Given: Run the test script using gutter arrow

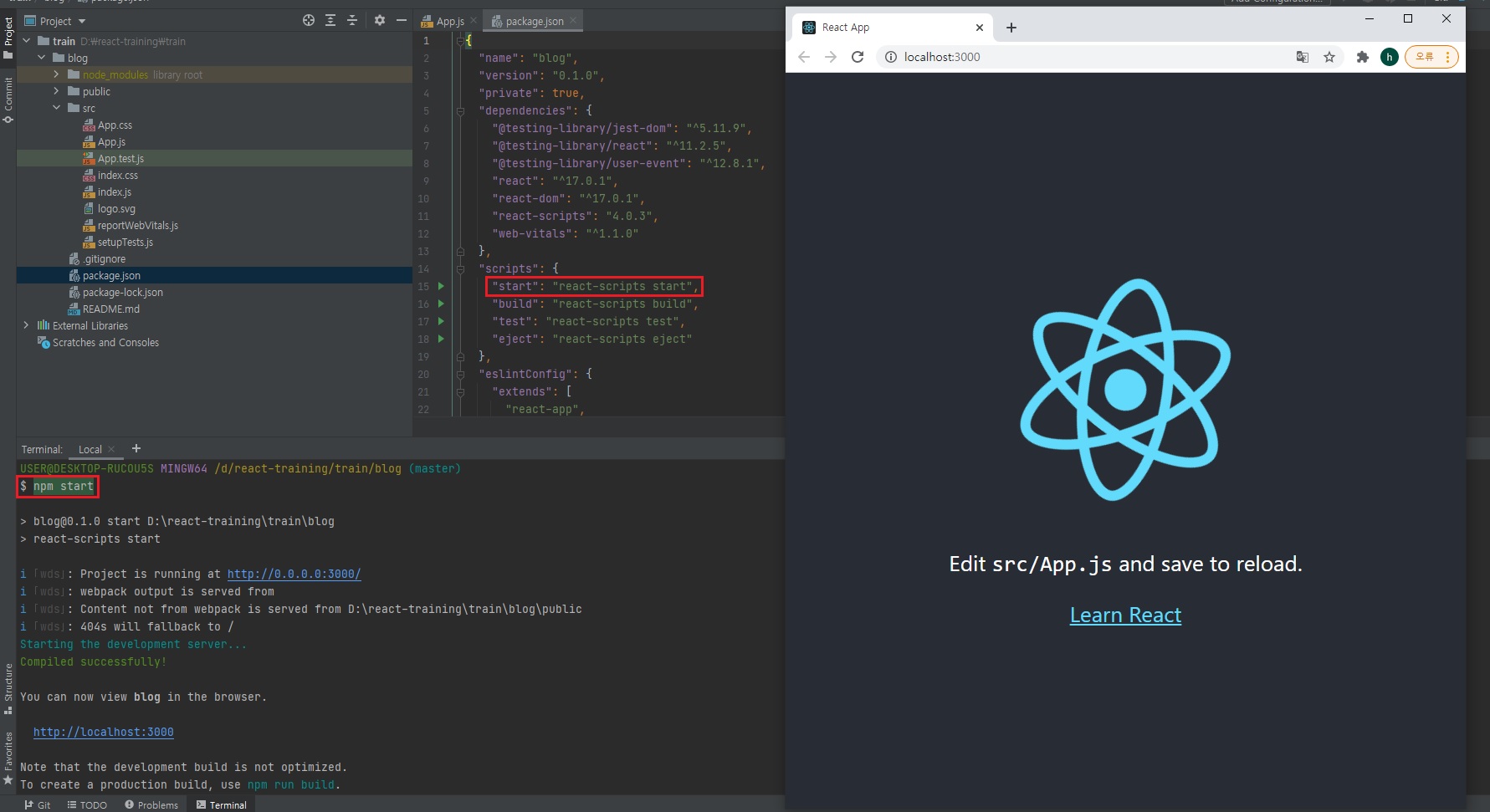Looking at the screenshot, I should (x=441, y=321).
